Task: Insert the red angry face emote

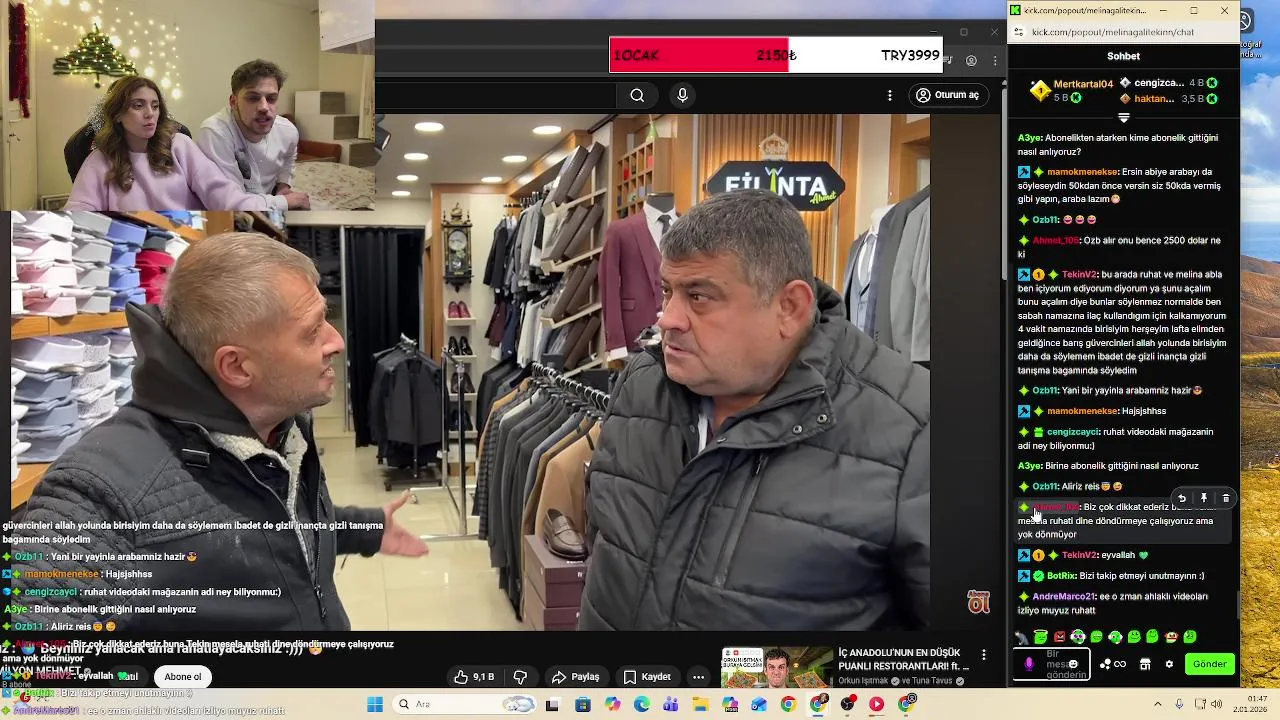Action: point(1060,637)
